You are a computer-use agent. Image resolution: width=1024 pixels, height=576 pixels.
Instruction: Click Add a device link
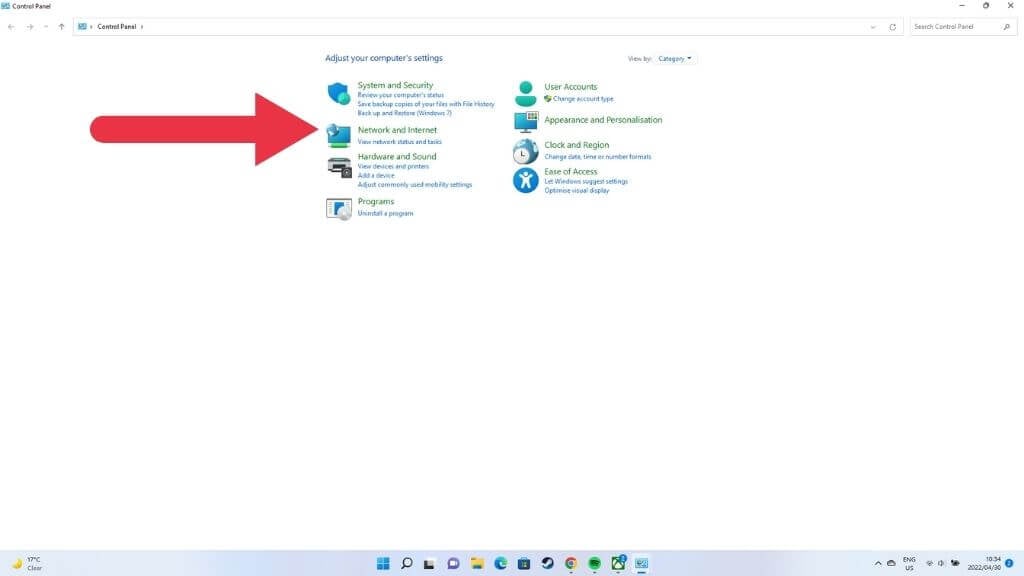376,176
